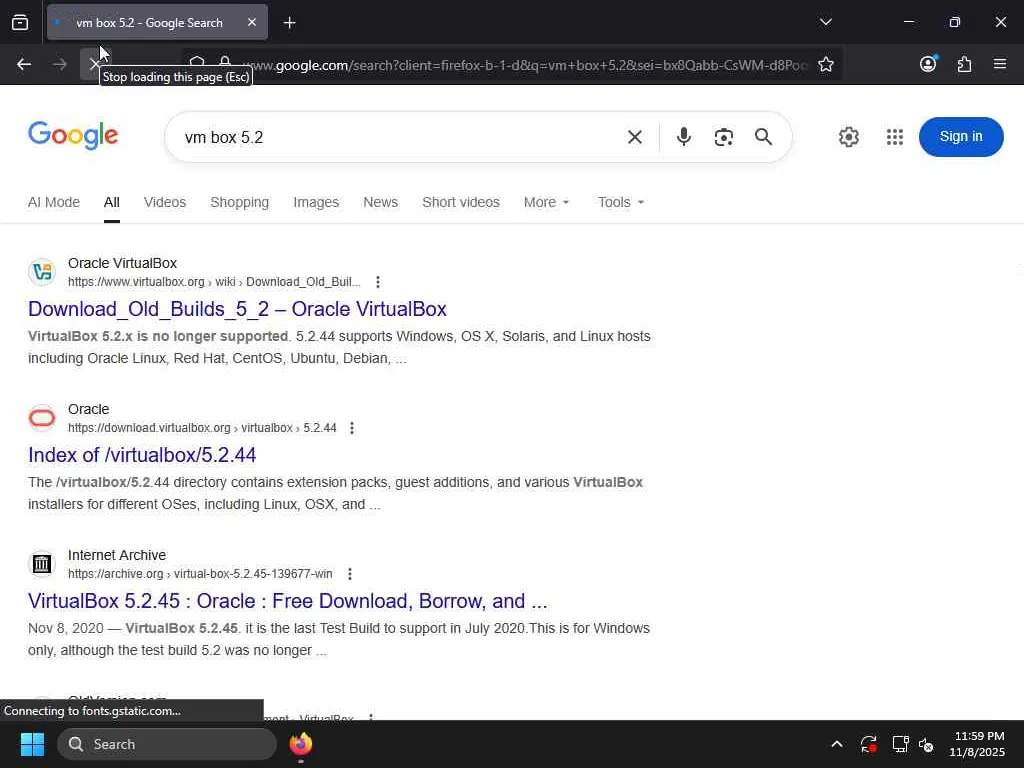Click the browser address bar URL

click(526, 65)
